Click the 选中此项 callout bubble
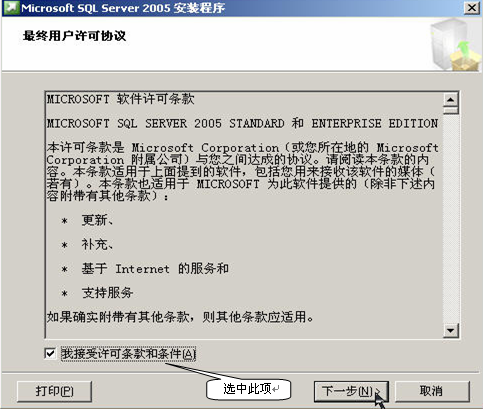Viewport: 483px width, 410px height. (x=249, y=389)
